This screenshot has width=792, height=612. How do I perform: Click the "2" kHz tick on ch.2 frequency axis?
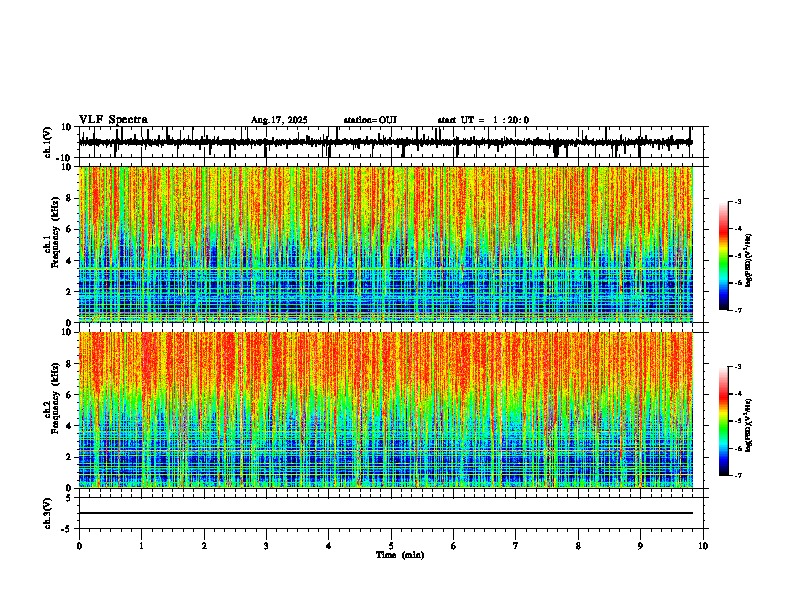coord(69,457)
